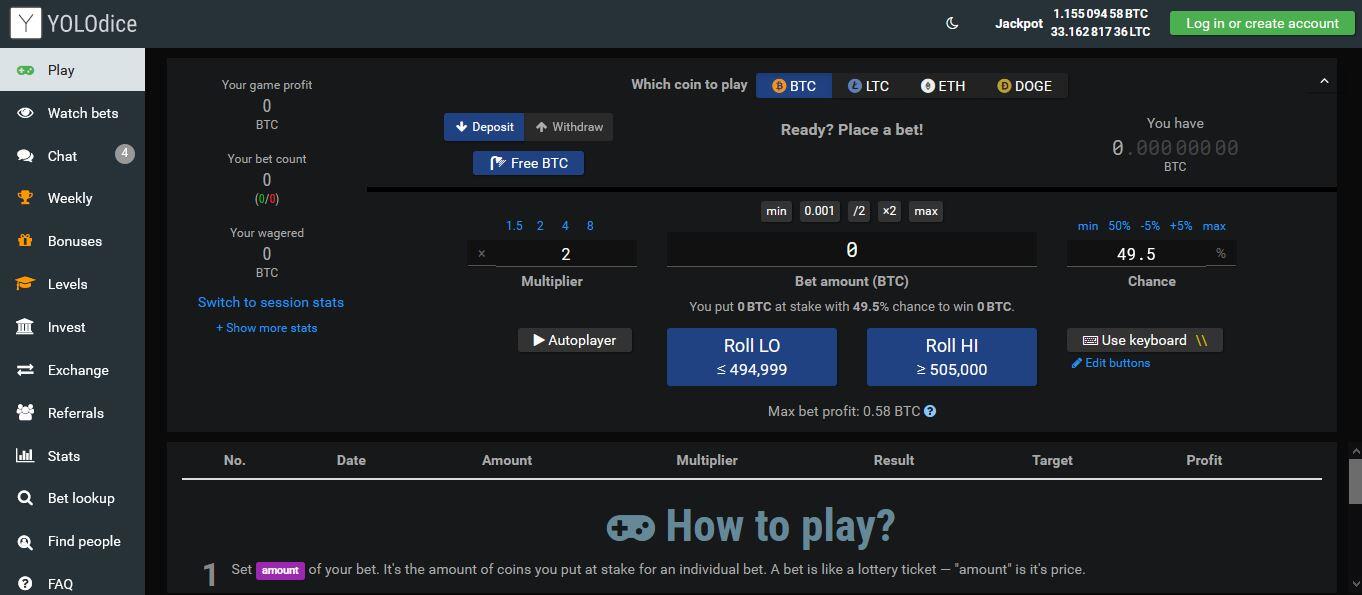
Task: Click the Amount column header
Action: (x=507, y=460)
